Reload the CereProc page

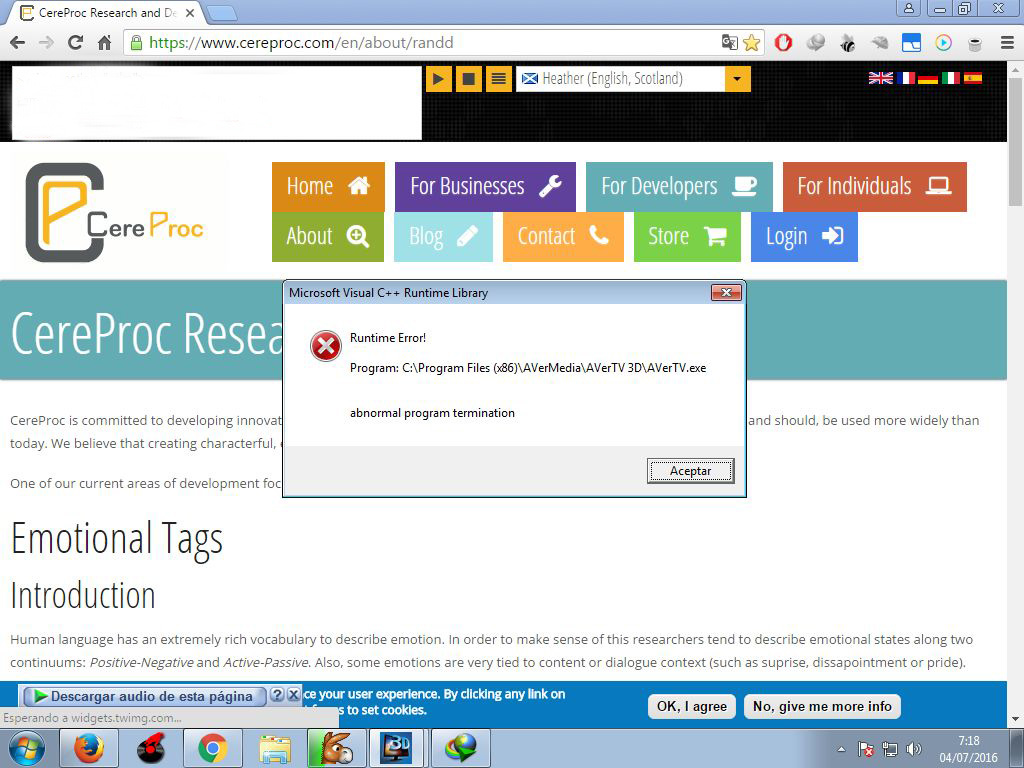(x=75, y=43)
